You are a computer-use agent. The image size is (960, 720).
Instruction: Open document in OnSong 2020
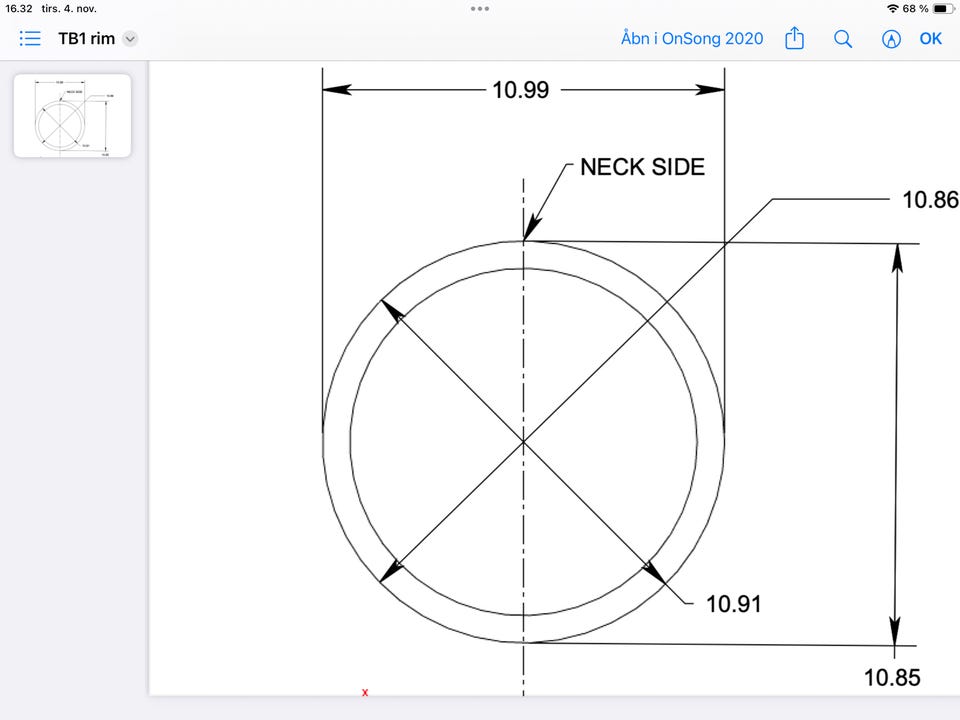click(692, 39)
